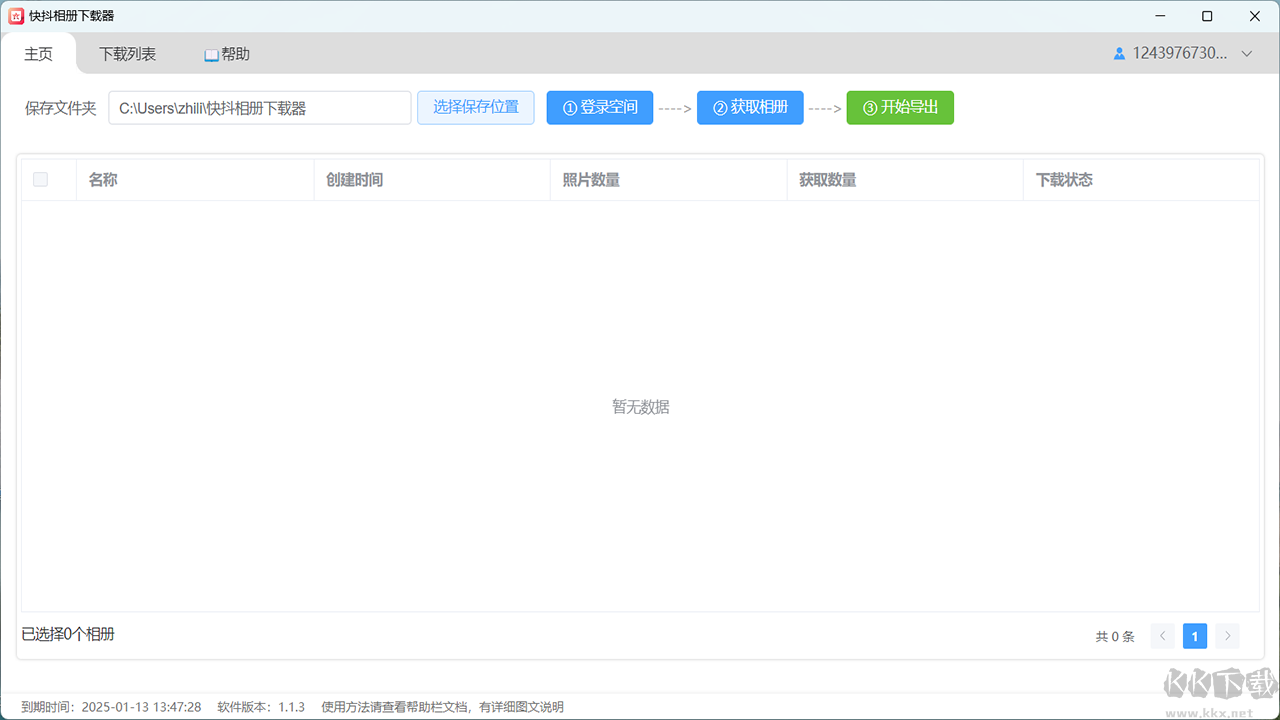Click the ① 登录空间 button
Screen dimensions: 1280x720
(600, 107)
